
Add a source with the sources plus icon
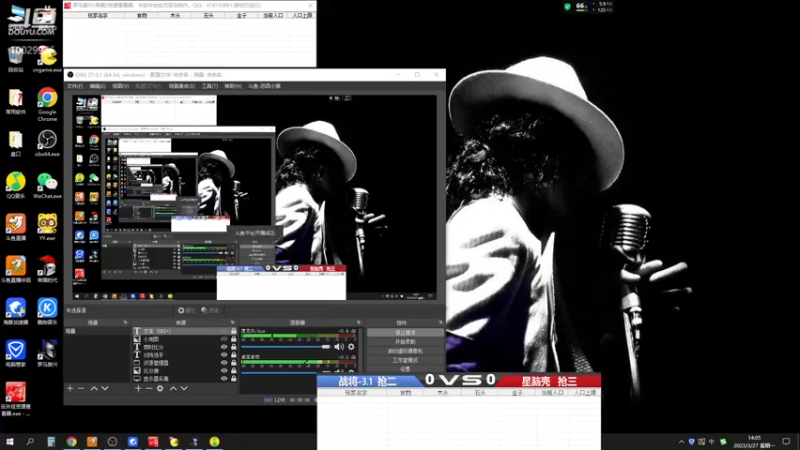coord(138,388)
